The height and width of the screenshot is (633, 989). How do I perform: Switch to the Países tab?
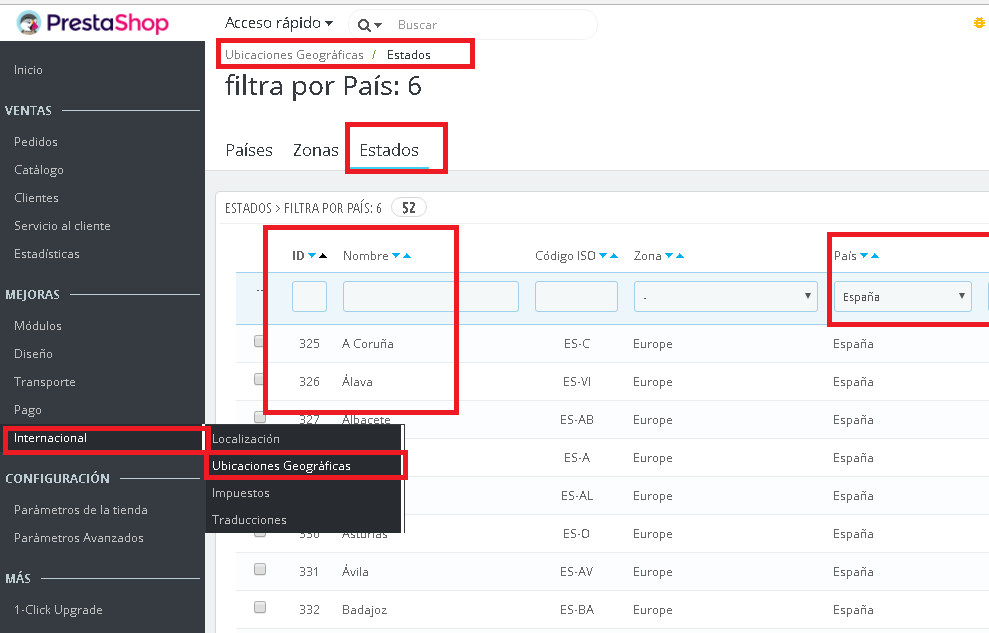point(249,150)
